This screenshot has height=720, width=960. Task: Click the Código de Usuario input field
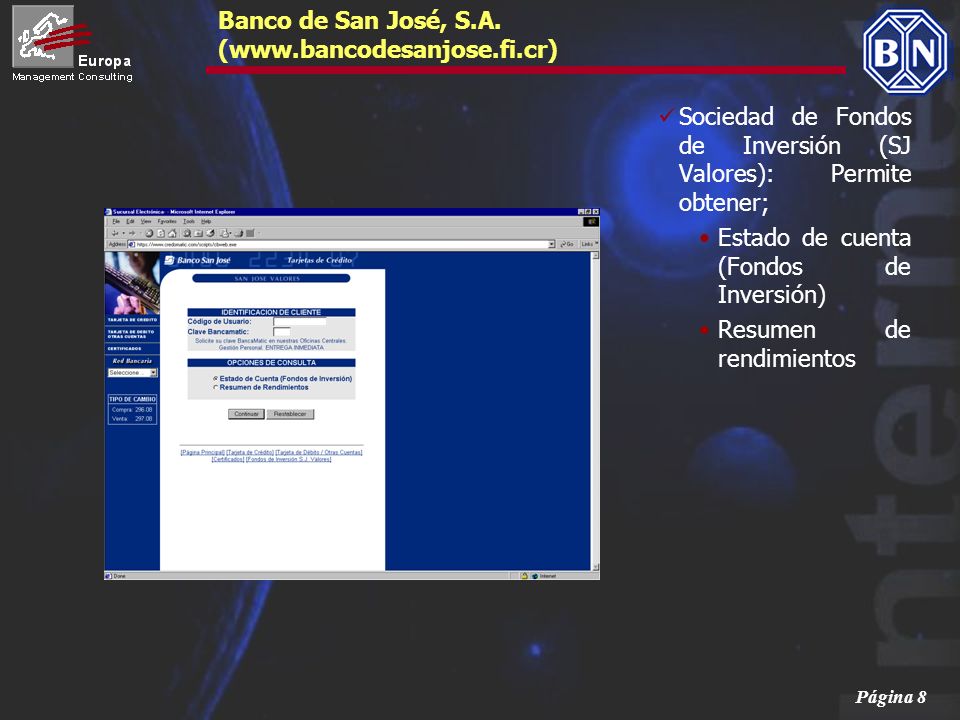pos(299,321)
